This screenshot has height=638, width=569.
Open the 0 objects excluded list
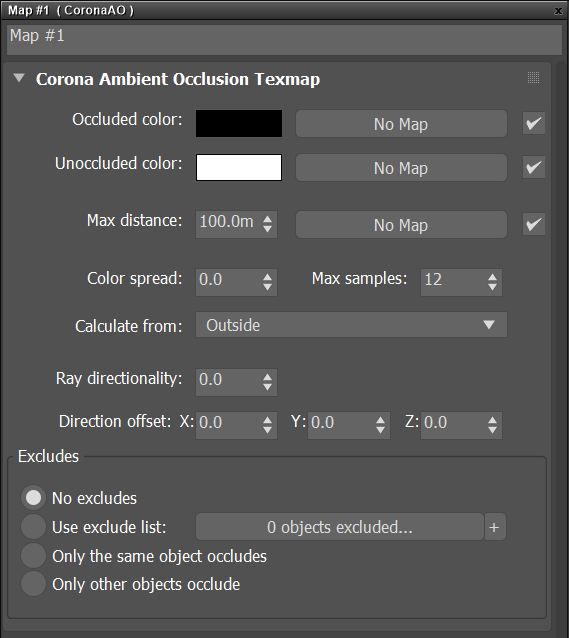339,527
